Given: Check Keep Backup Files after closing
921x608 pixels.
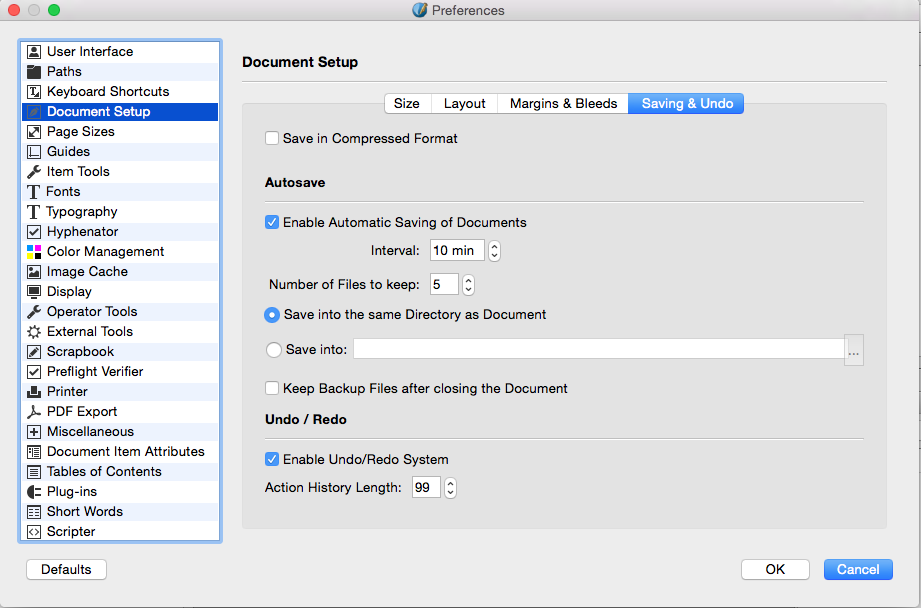Looking at the screenshot, I should point(272,388).
